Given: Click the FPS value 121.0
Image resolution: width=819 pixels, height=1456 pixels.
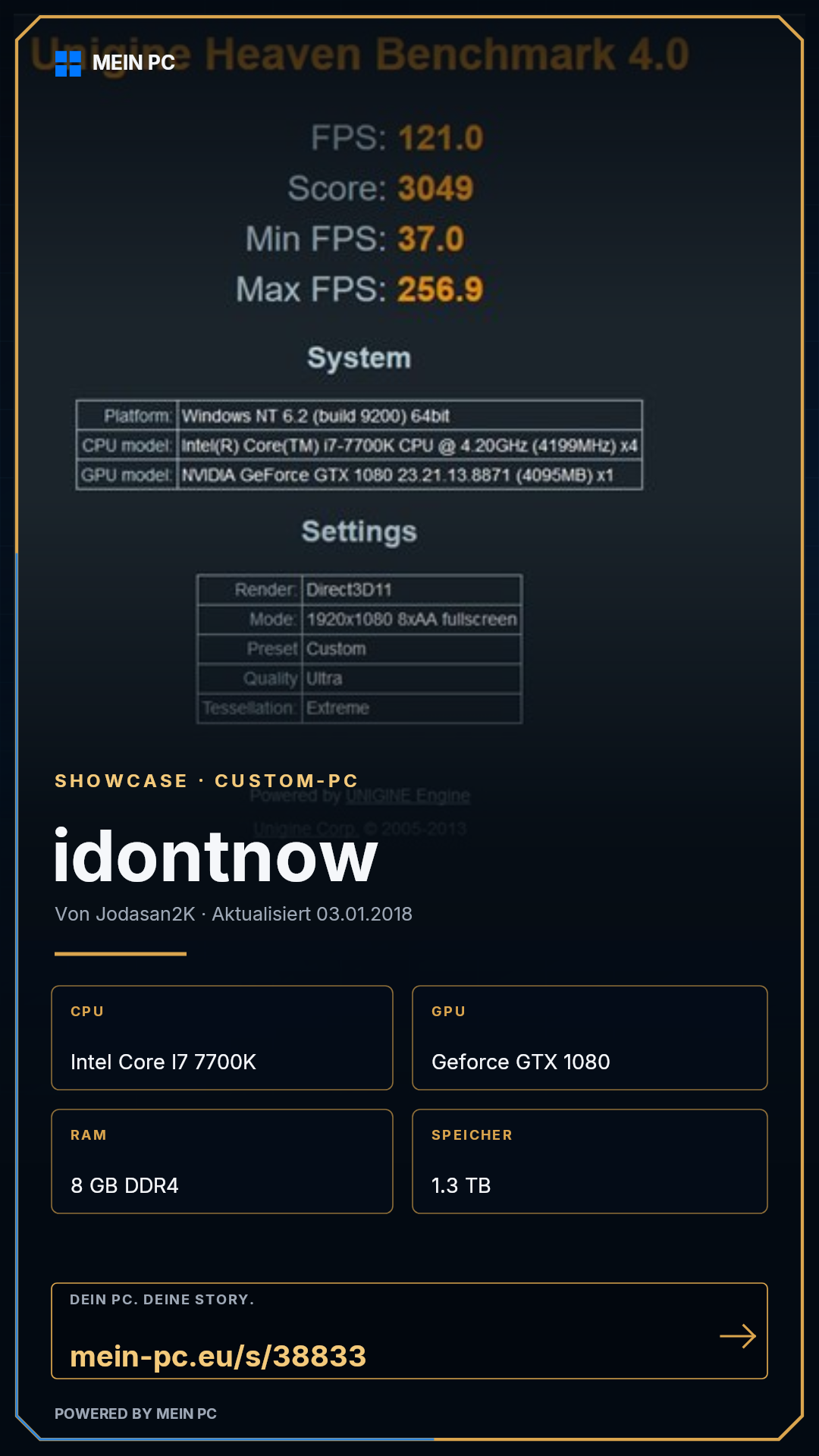Looking at the screenshot, I should coord(441,139).
